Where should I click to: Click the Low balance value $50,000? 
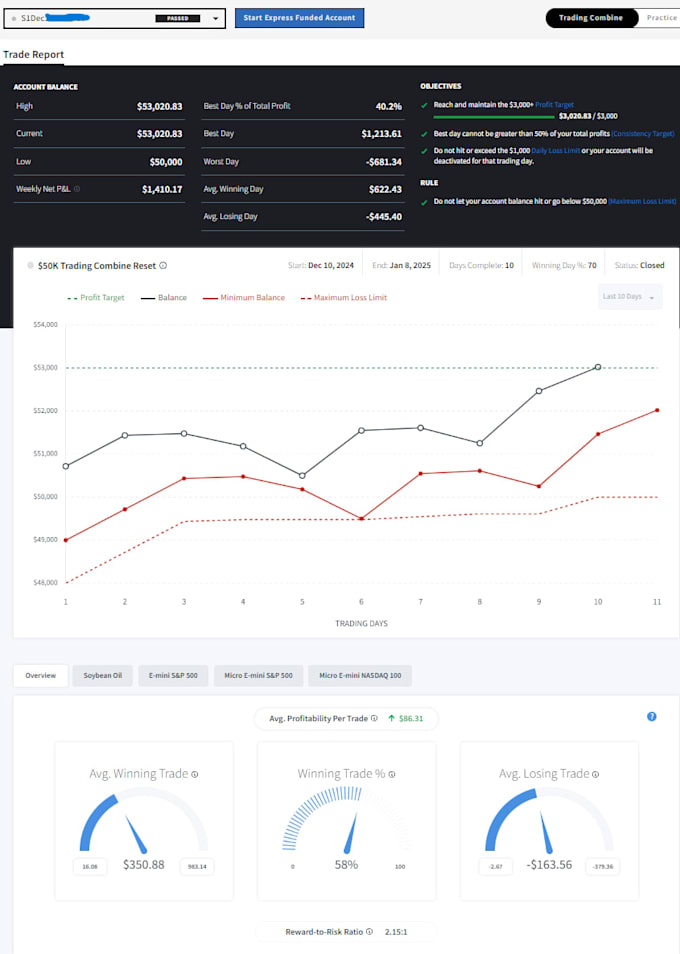point(166,162)
